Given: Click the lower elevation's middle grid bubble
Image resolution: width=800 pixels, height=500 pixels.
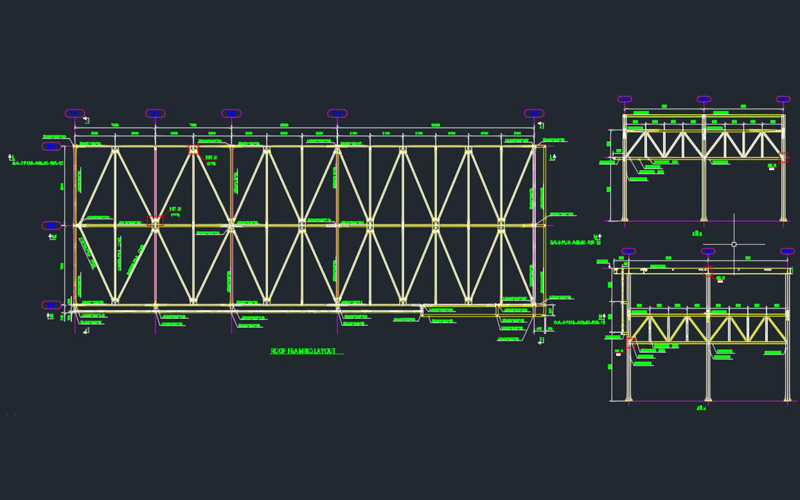Looking at the screenshot, I should tap(708, 251).
